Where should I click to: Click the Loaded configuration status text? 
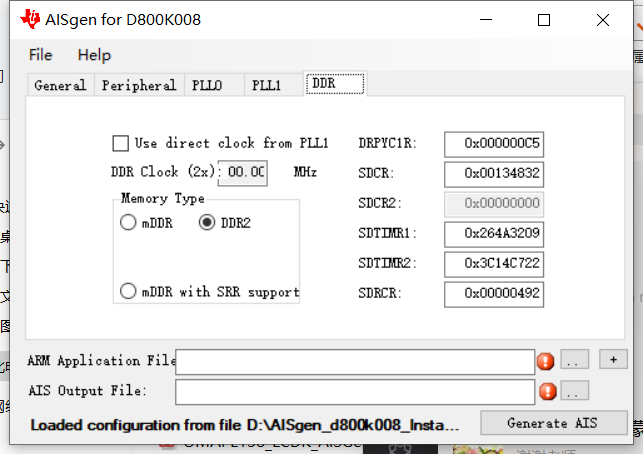(x=244, y=425)
